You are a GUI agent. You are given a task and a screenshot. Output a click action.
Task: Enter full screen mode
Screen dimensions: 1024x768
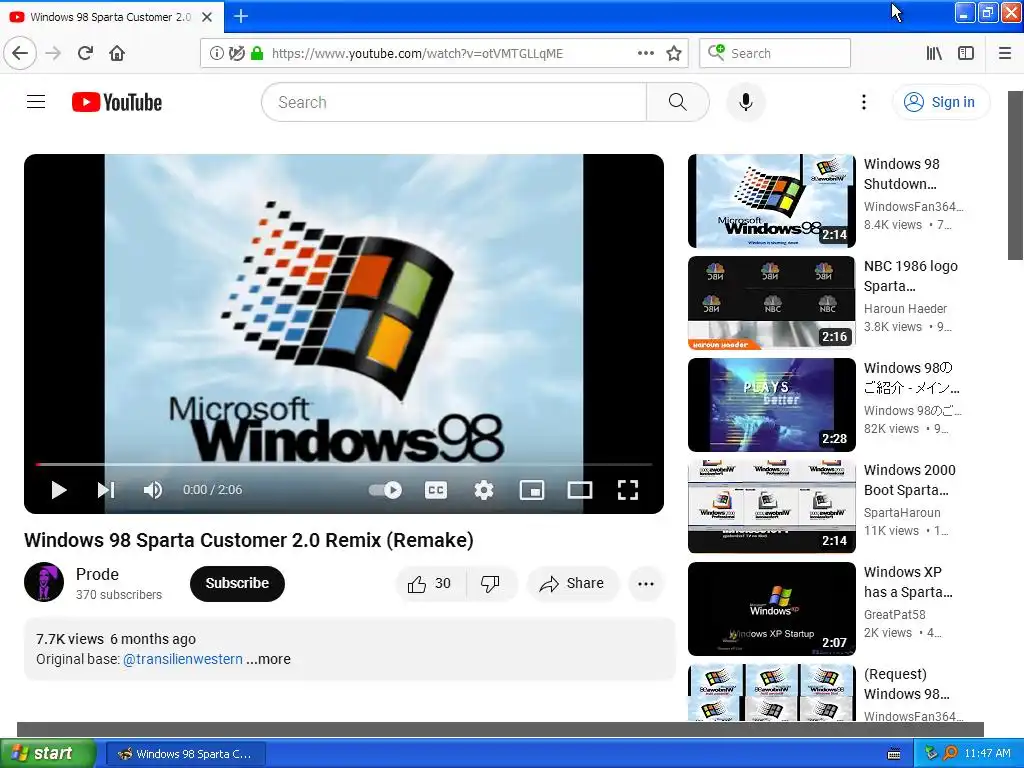(628, 490)
